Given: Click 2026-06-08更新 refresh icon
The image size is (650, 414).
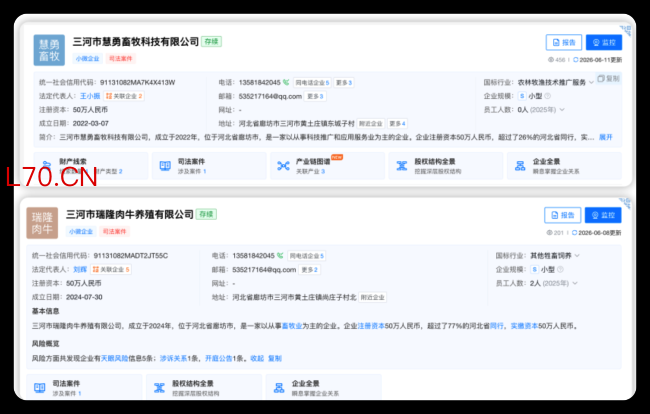Looking at the screenshot, I should [575, 233].
